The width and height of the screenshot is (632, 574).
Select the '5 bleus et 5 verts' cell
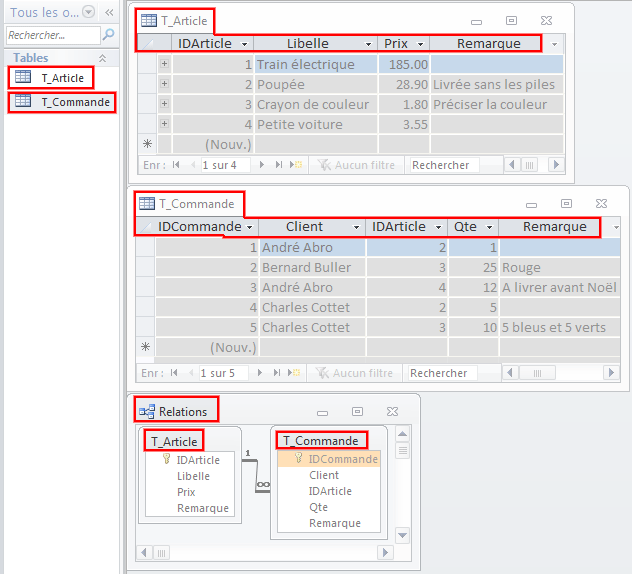(559, 328)
